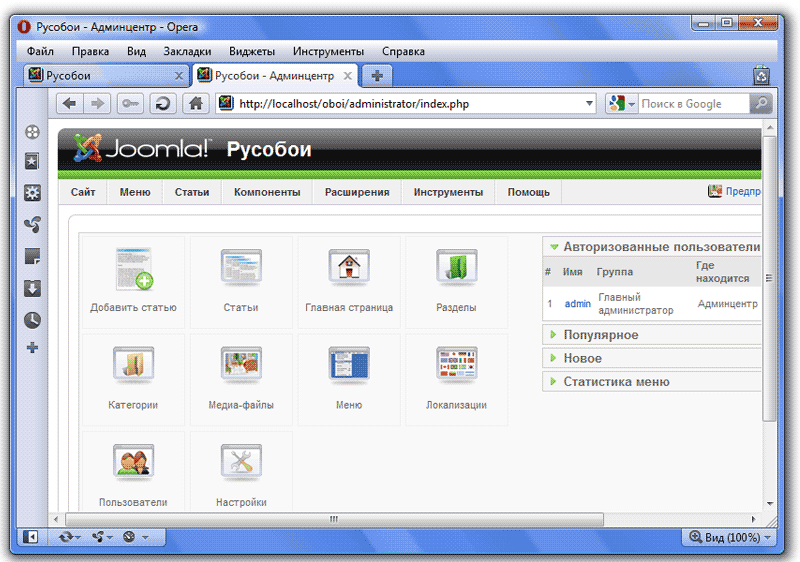Click the browser Home button
Viewport: 800px width, 562px height.
196,103
